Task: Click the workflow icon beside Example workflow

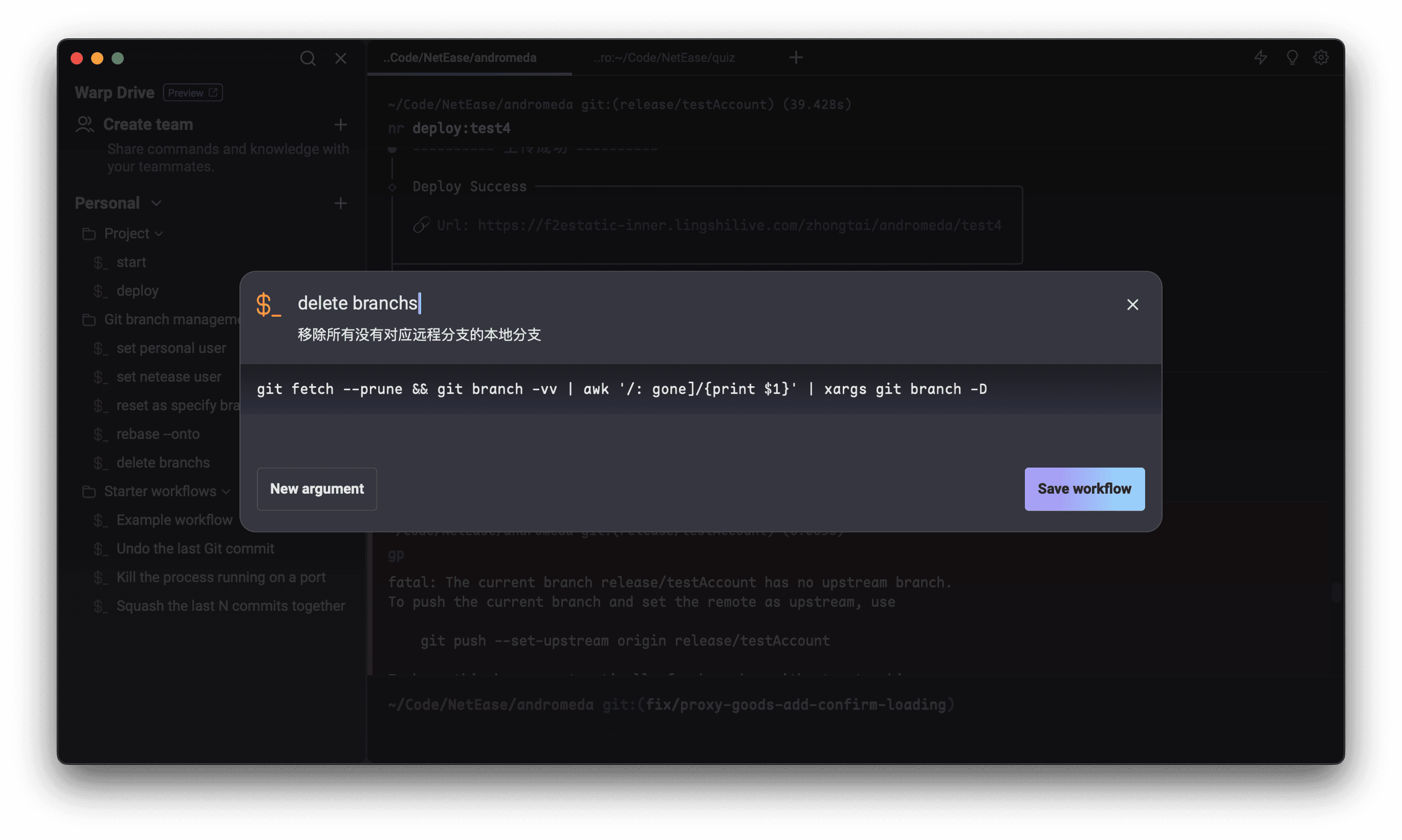Action: pos(101,520)
